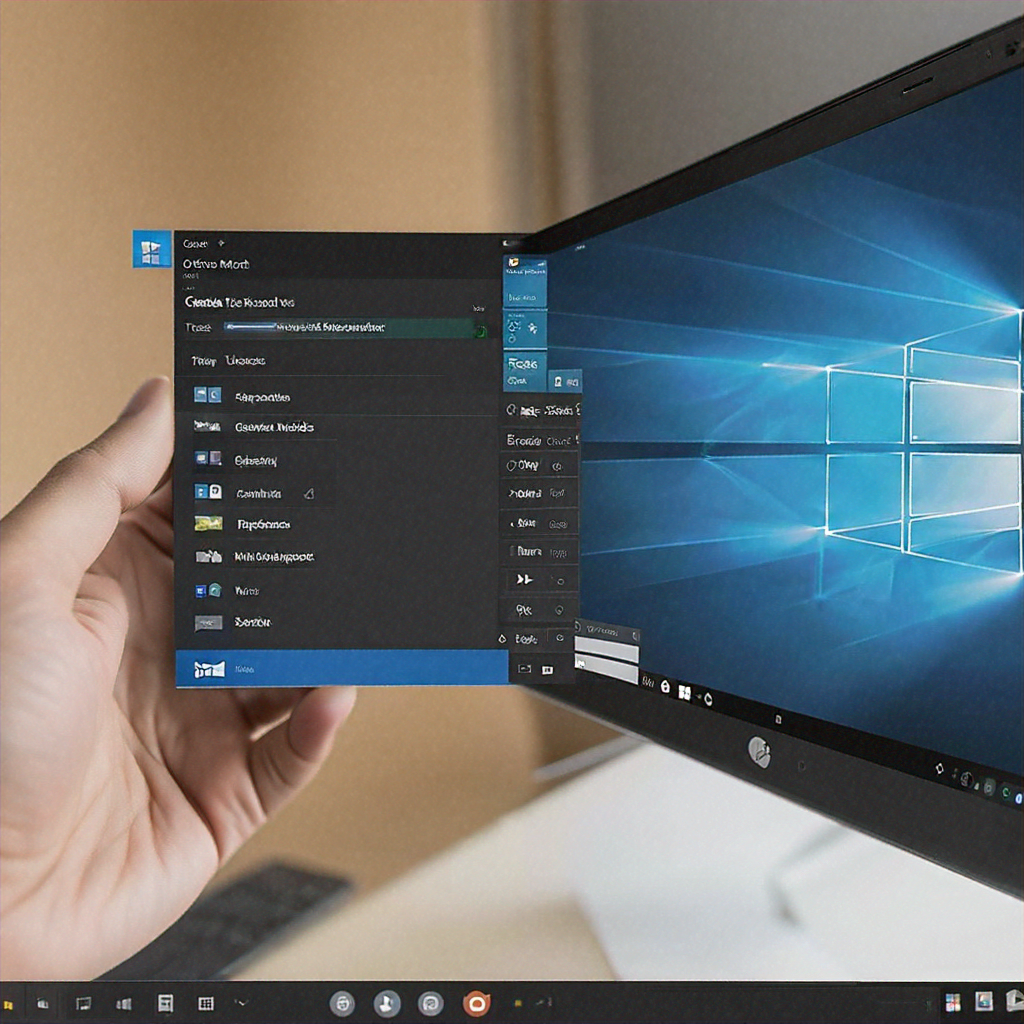
Task: Click the green icon ending the search bar
Action: point(480,332)
